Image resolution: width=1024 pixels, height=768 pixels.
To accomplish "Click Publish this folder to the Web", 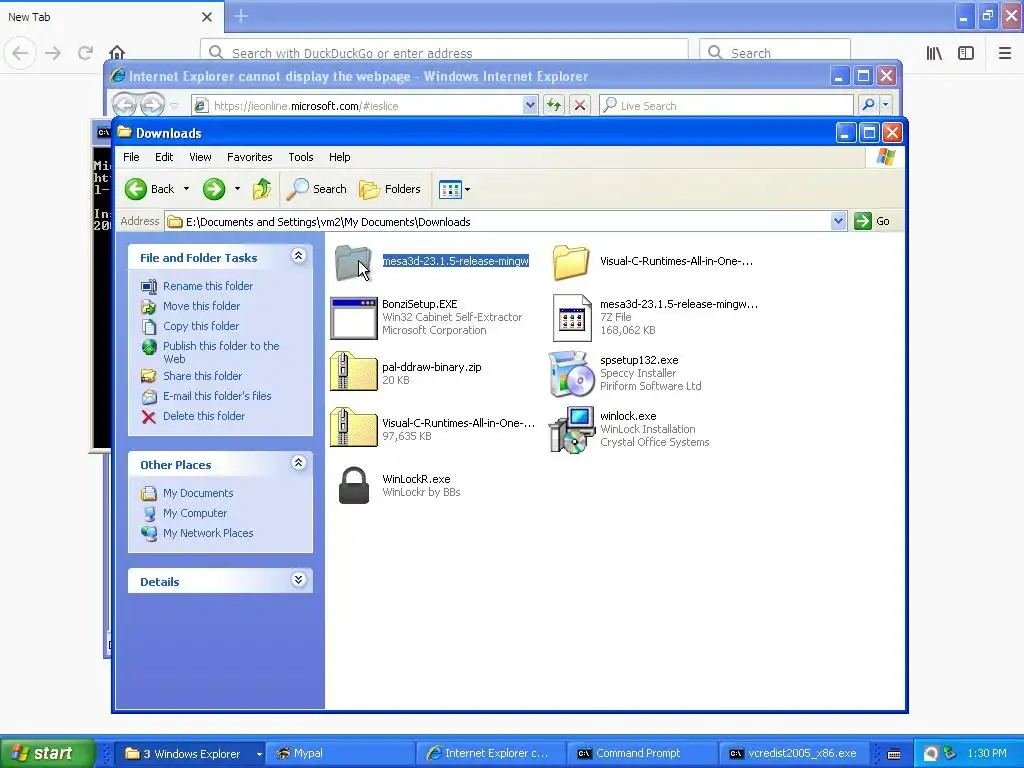I will coord(221,352).
